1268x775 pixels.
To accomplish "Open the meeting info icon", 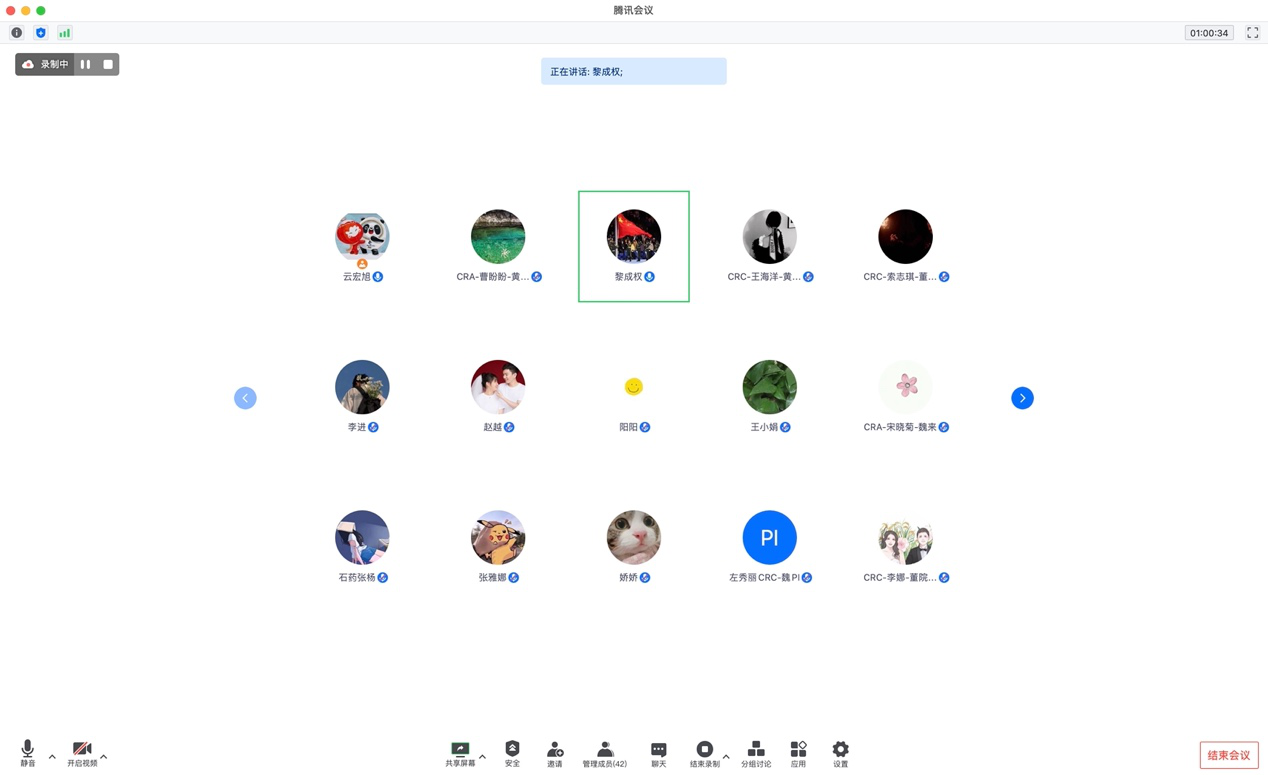I will coord(17,33).
